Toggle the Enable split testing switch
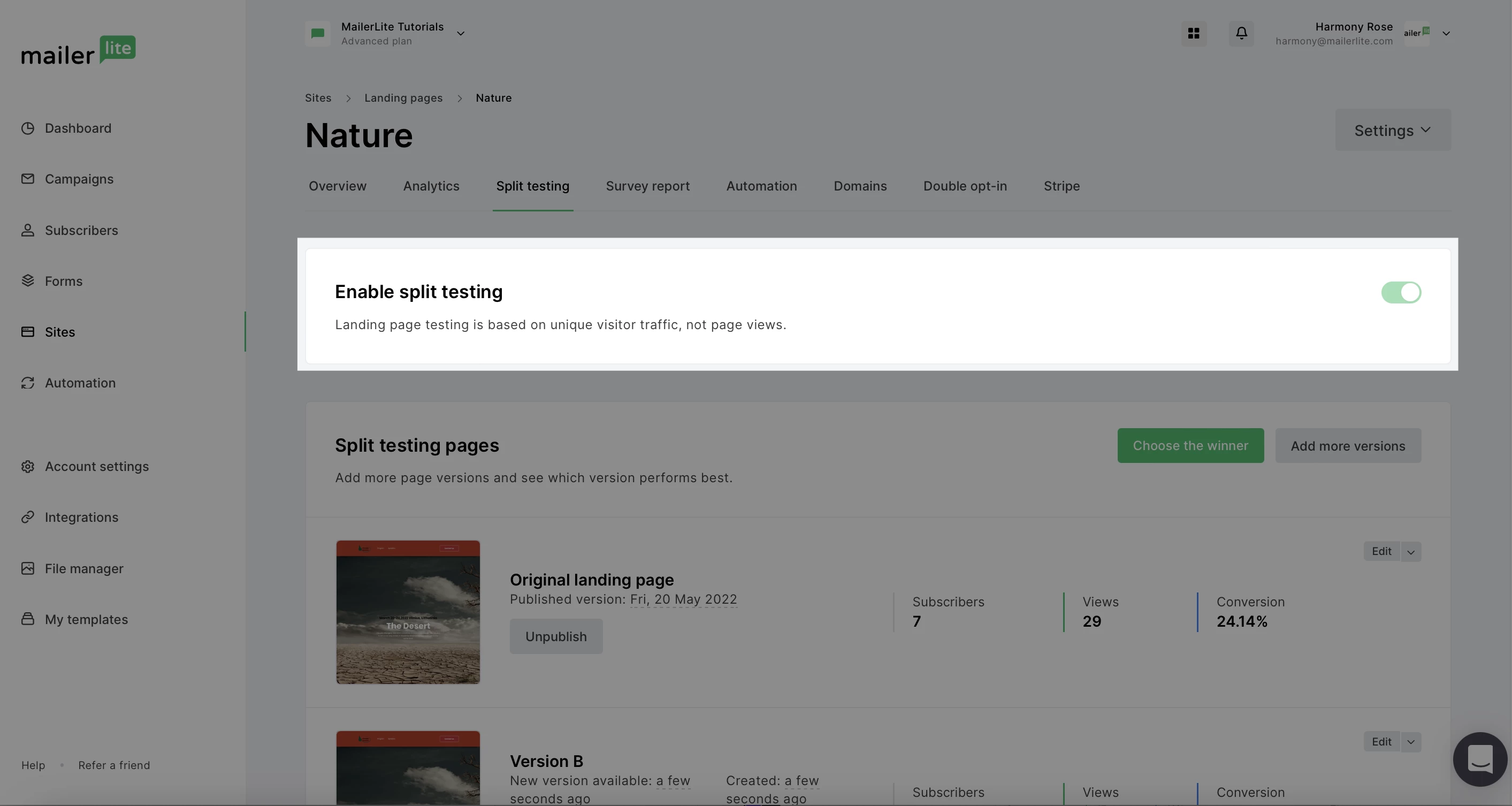1512x806 pixels. click(1401, 292)
